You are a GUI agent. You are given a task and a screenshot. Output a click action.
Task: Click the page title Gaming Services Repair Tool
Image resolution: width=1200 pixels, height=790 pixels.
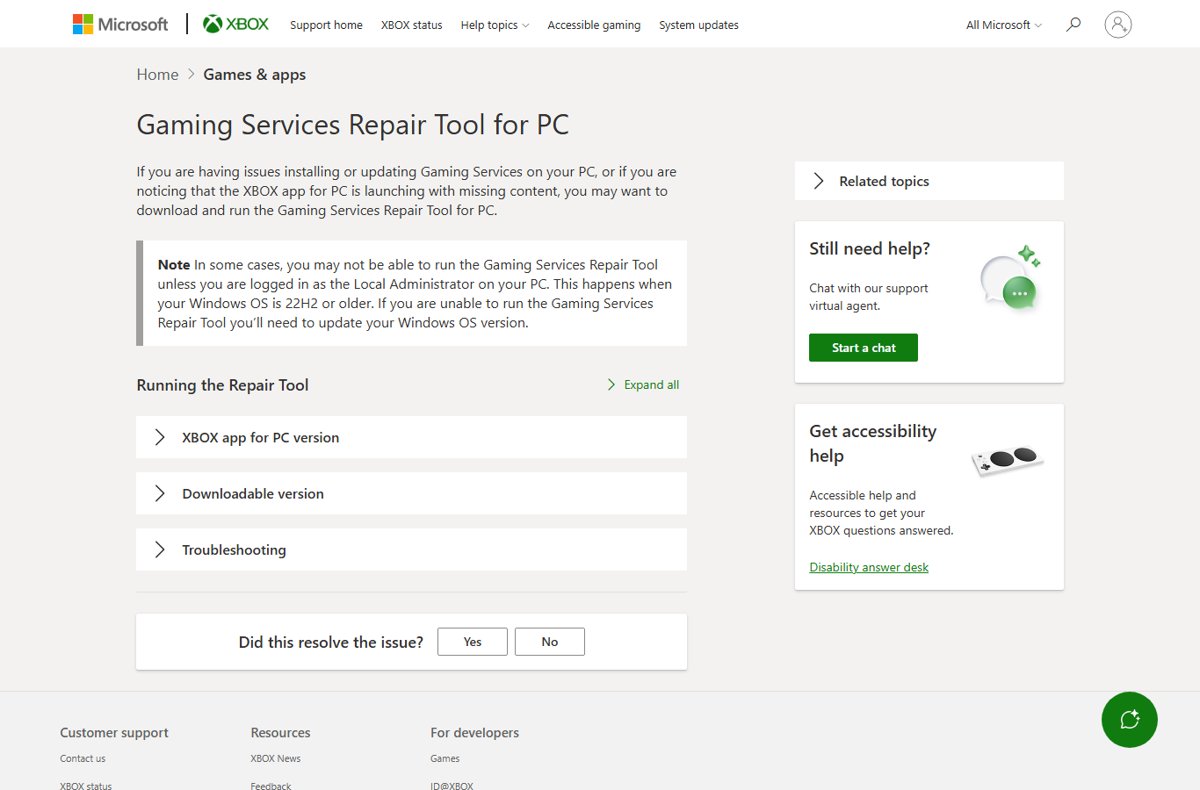coord(353,125)
